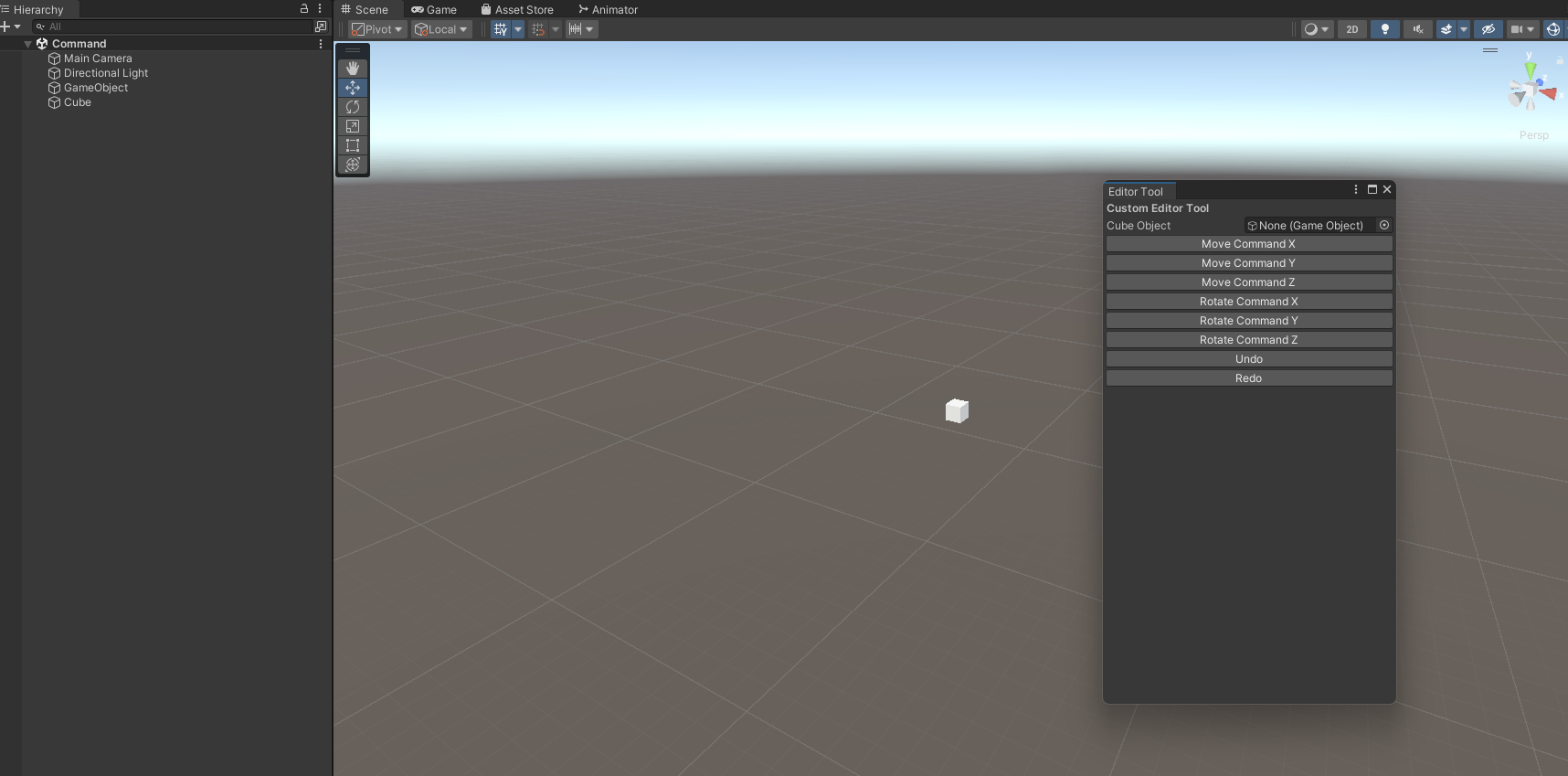
Task: Open the Pivot handle position dropdown
Action: click(x=377, y=29)
